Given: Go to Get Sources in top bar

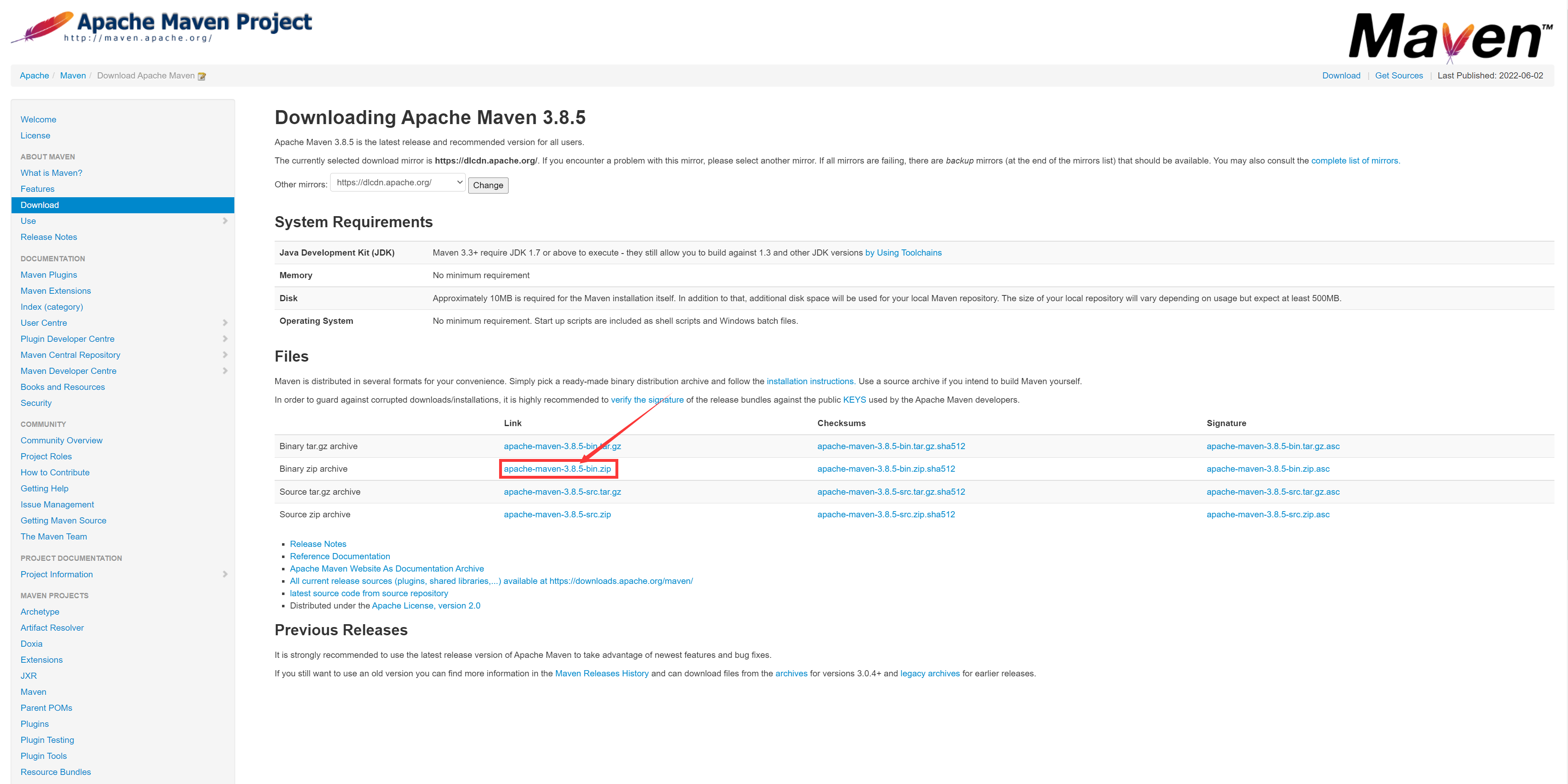Looking at the screenshot, I should pos(1398,76).
